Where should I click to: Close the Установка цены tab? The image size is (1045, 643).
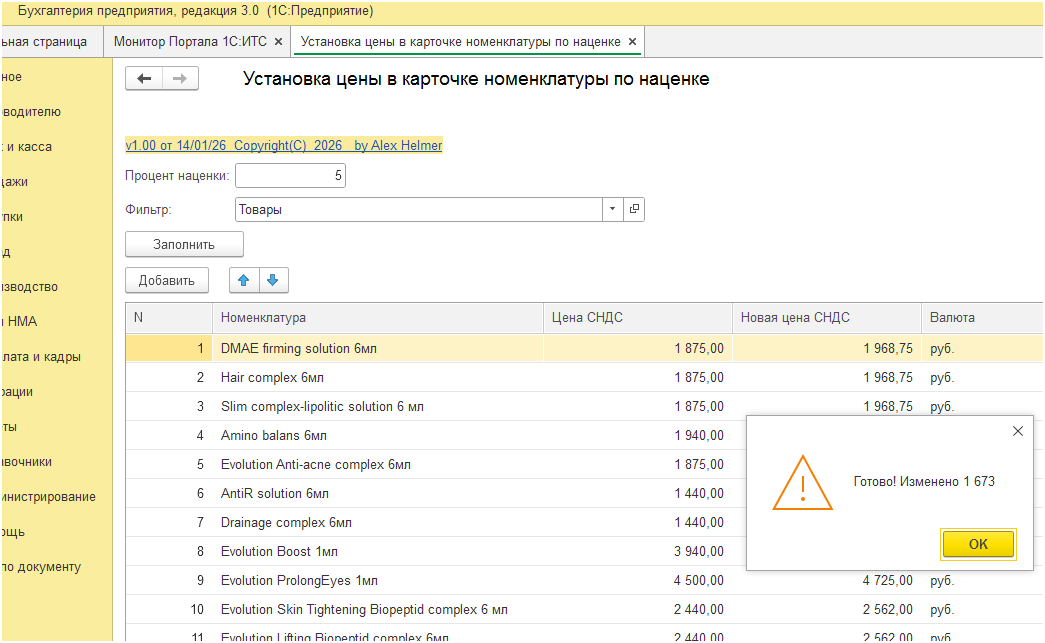tap(632, 42)
